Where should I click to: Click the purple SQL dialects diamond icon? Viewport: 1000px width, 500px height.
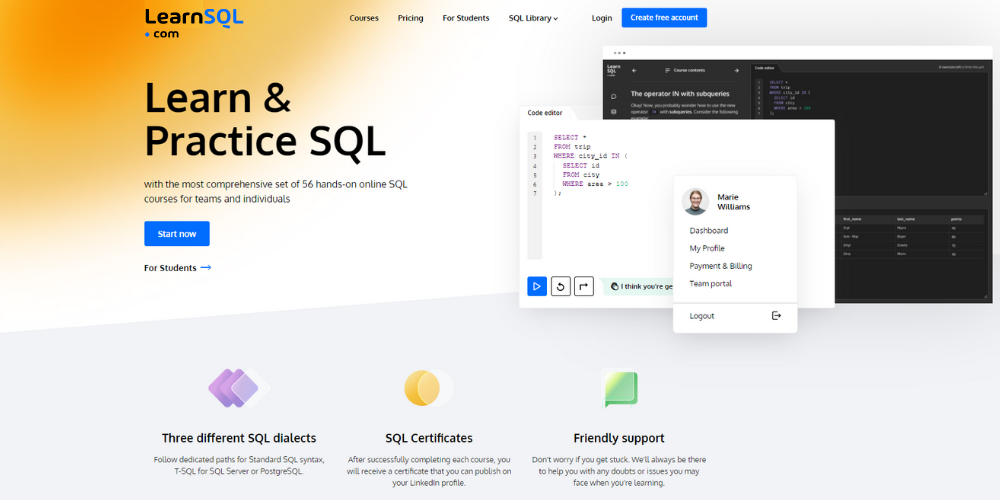pyautogui.click(x=239, y=388)
